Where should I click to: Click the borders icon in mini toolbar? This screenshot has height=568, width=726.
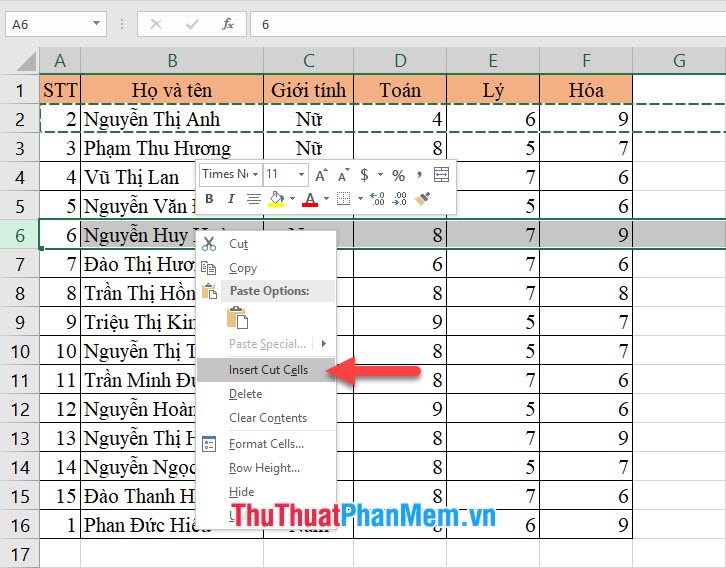[x=343, y=199]
